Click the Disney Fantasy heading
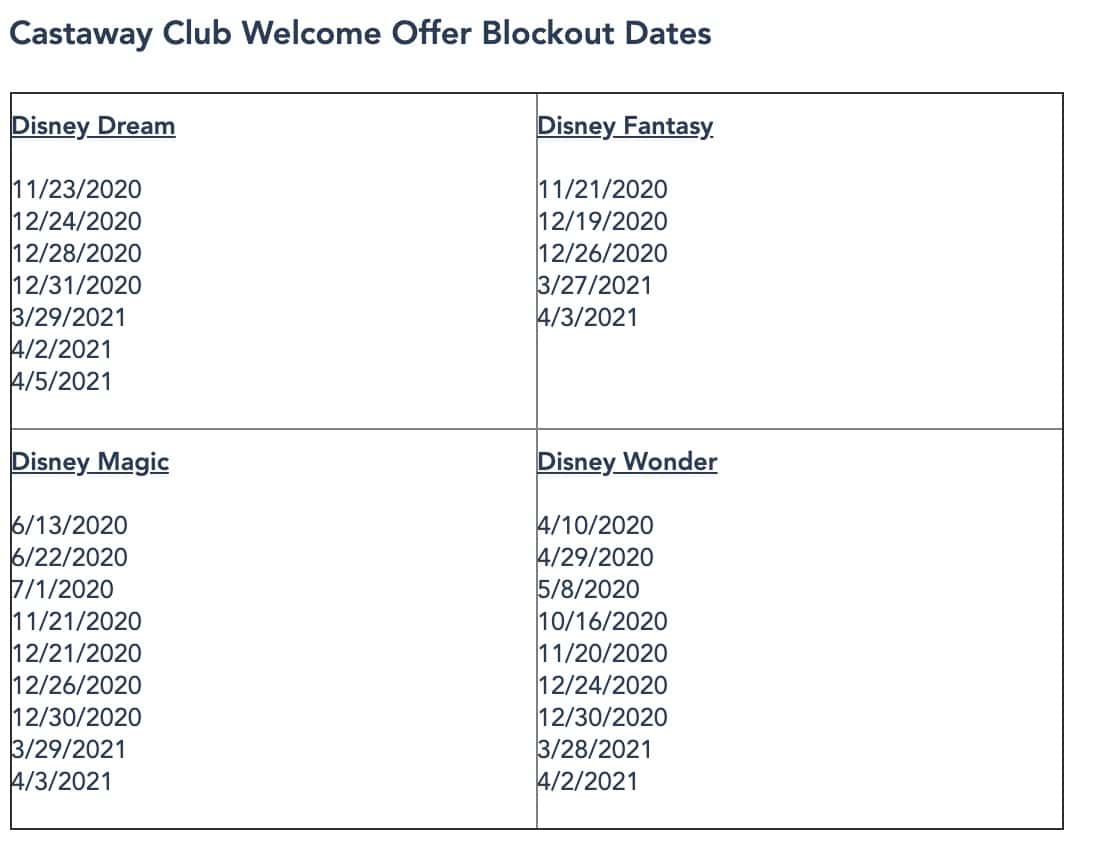Image resolution: width=1094 pixels, height=858 pixels. point(625,126)
